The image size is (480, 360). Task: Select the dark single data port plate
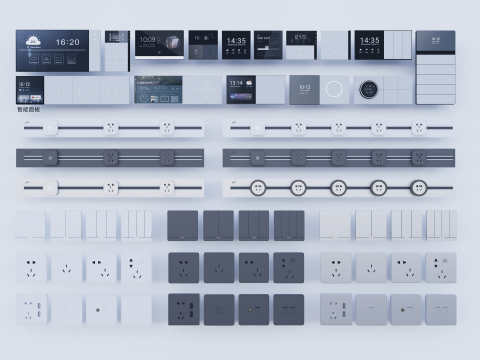[219, 310]
